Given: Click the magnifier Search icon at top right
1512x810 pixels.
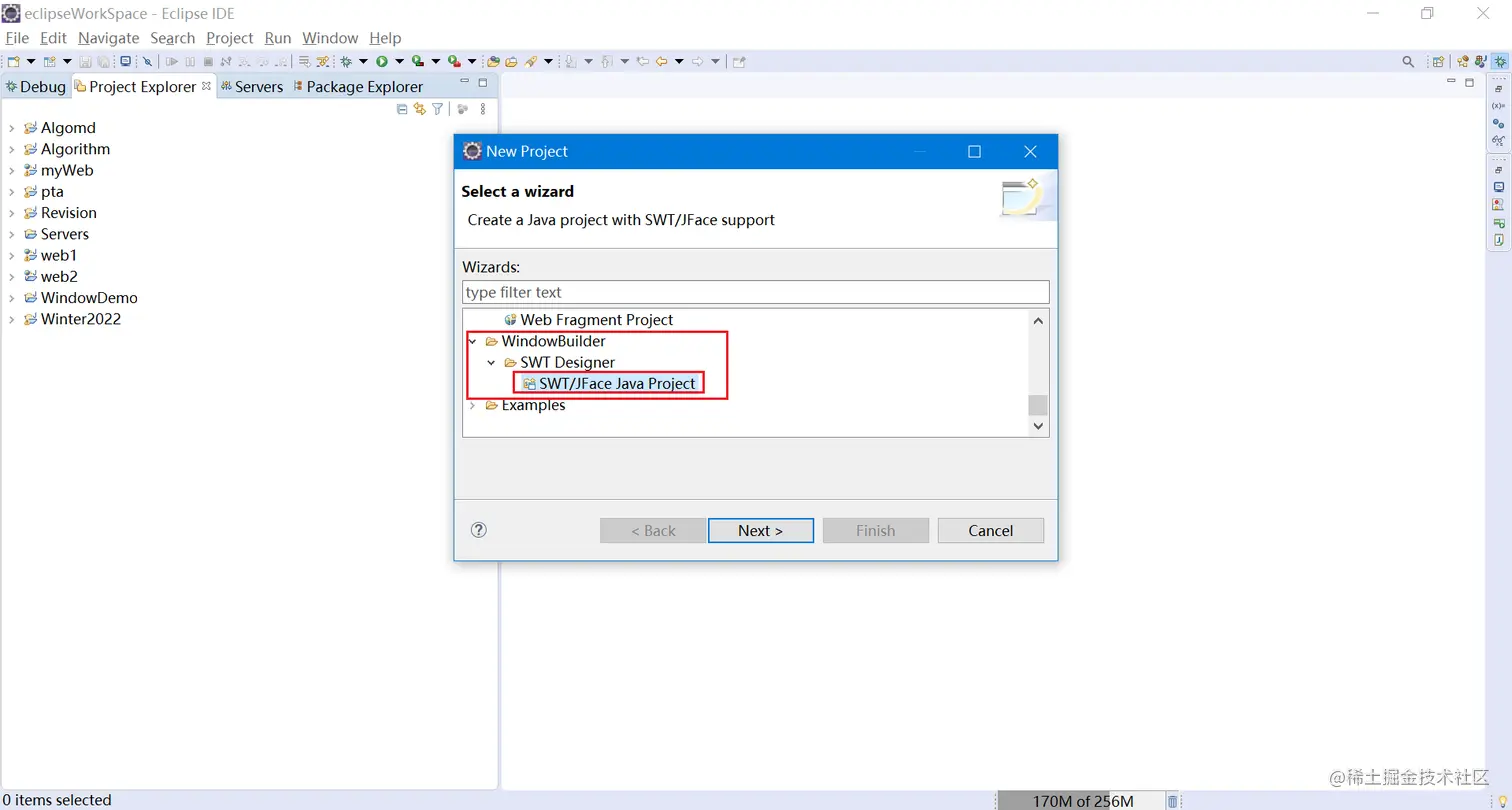Looking at the screenshot, I should click(1408, 61).
